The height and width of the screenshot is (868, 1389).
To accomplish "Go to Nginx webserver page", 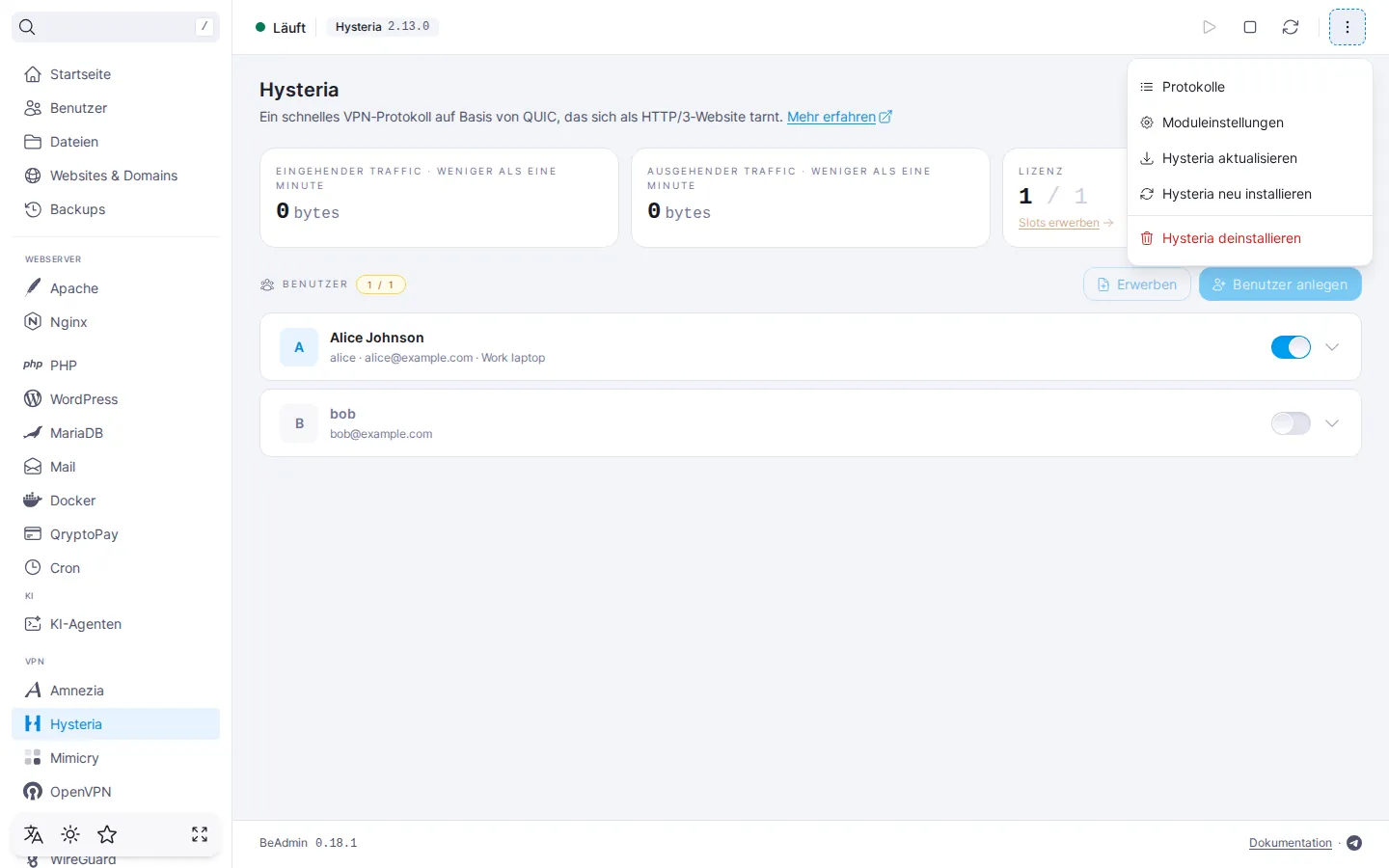I will [116, 322].
